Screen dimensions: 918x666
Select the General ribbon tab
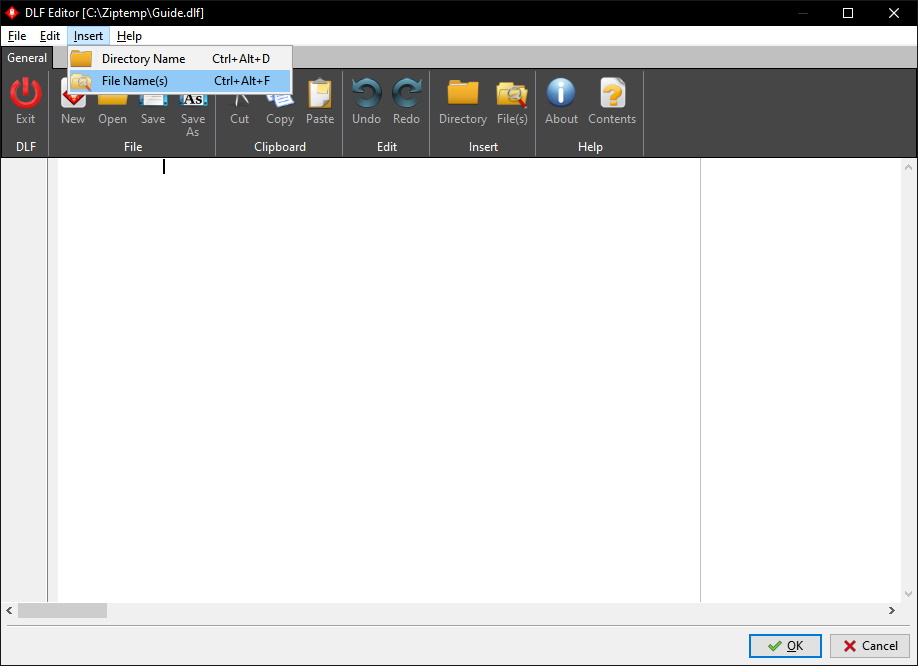(x=27, y=58)
